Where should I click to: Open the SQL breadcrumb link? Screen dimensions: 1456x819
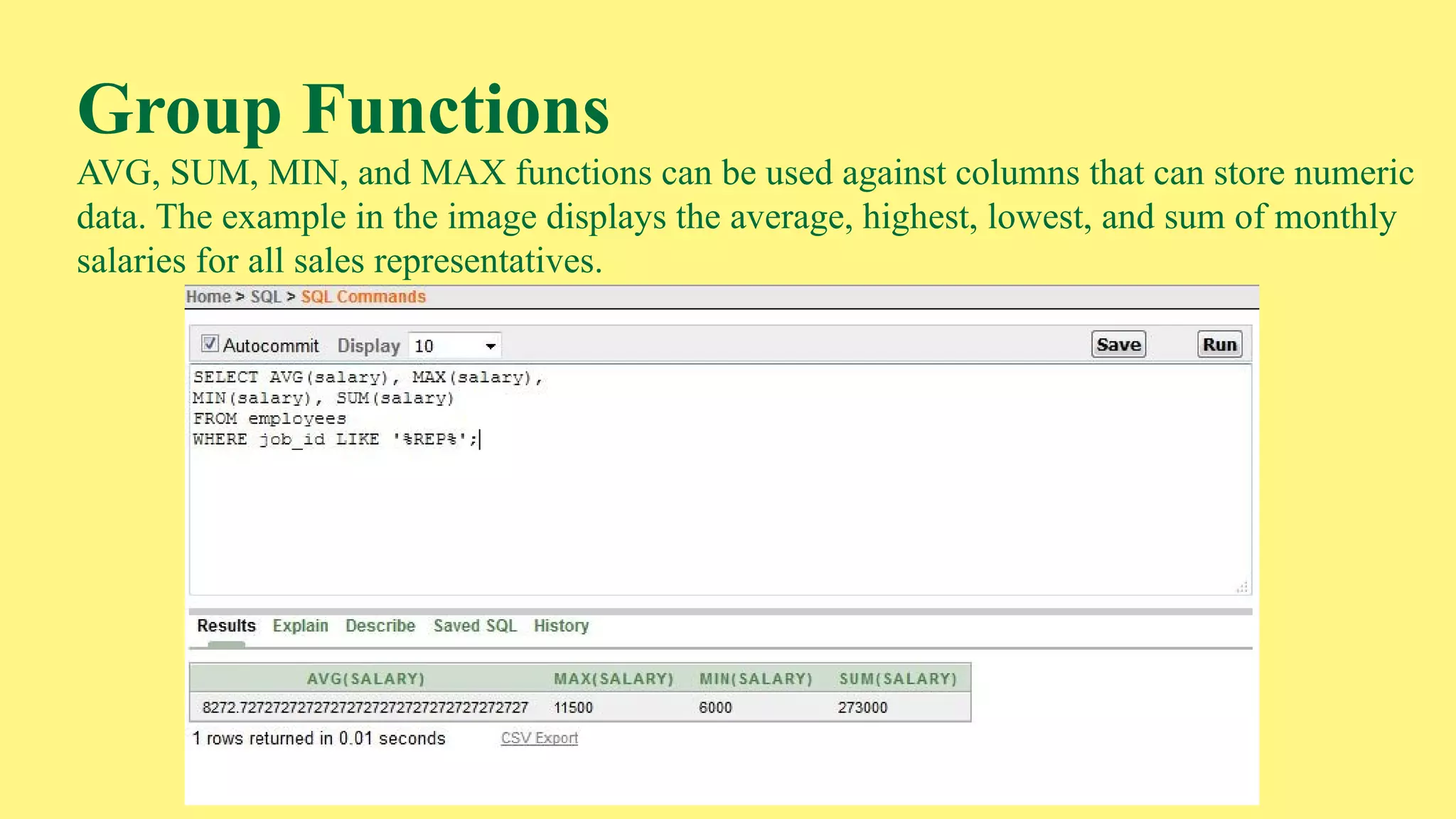(x=266, y=297)
